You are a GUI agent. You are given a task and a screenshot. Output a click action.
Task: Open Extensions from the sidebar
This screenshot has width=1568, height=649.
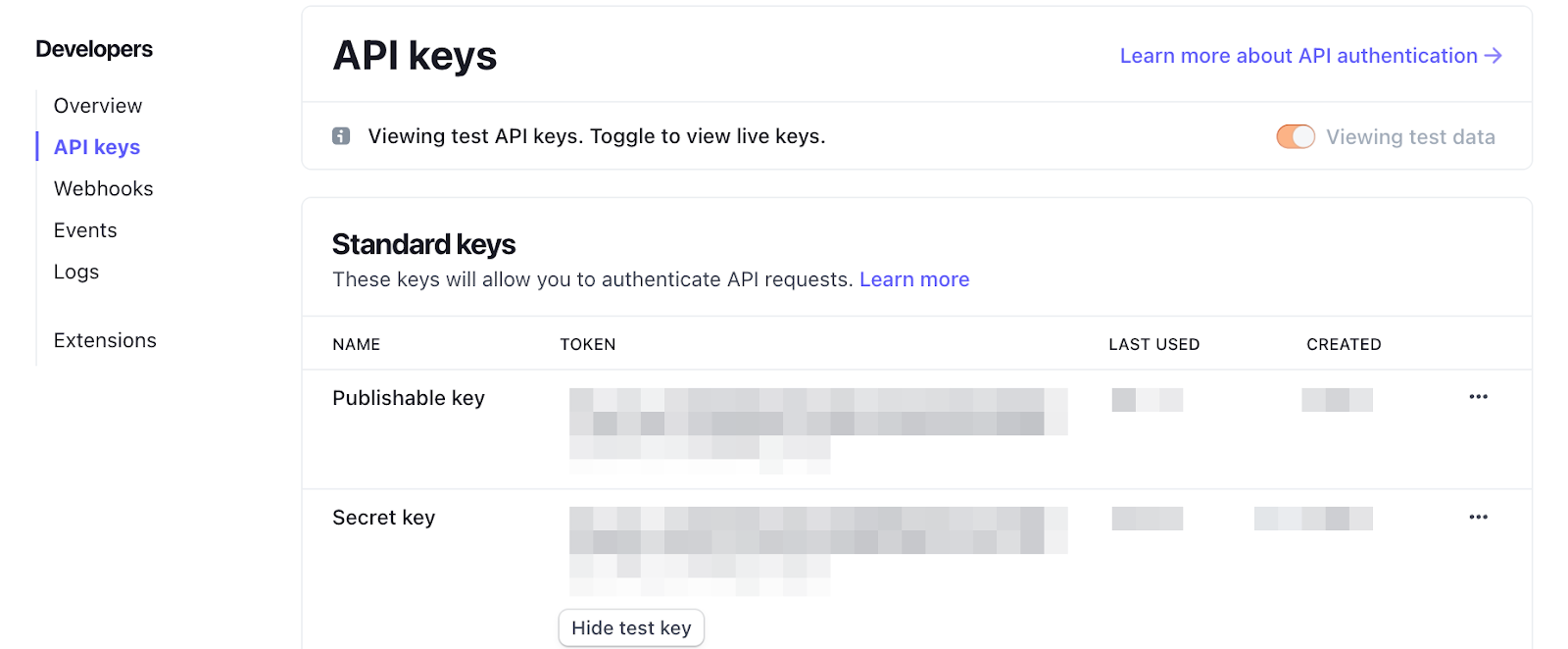105,340
